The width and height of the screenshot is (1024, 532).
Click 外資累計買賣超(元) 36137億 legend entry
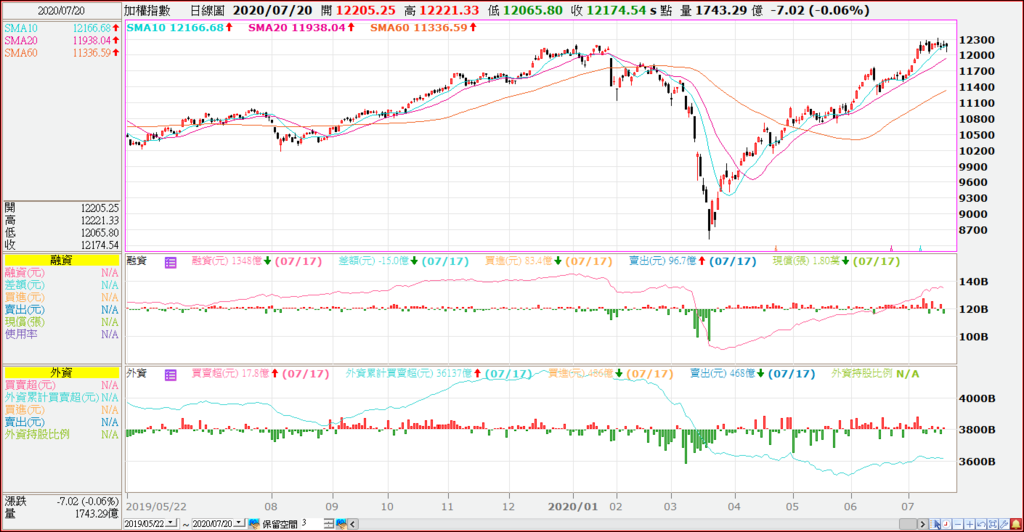439,374
